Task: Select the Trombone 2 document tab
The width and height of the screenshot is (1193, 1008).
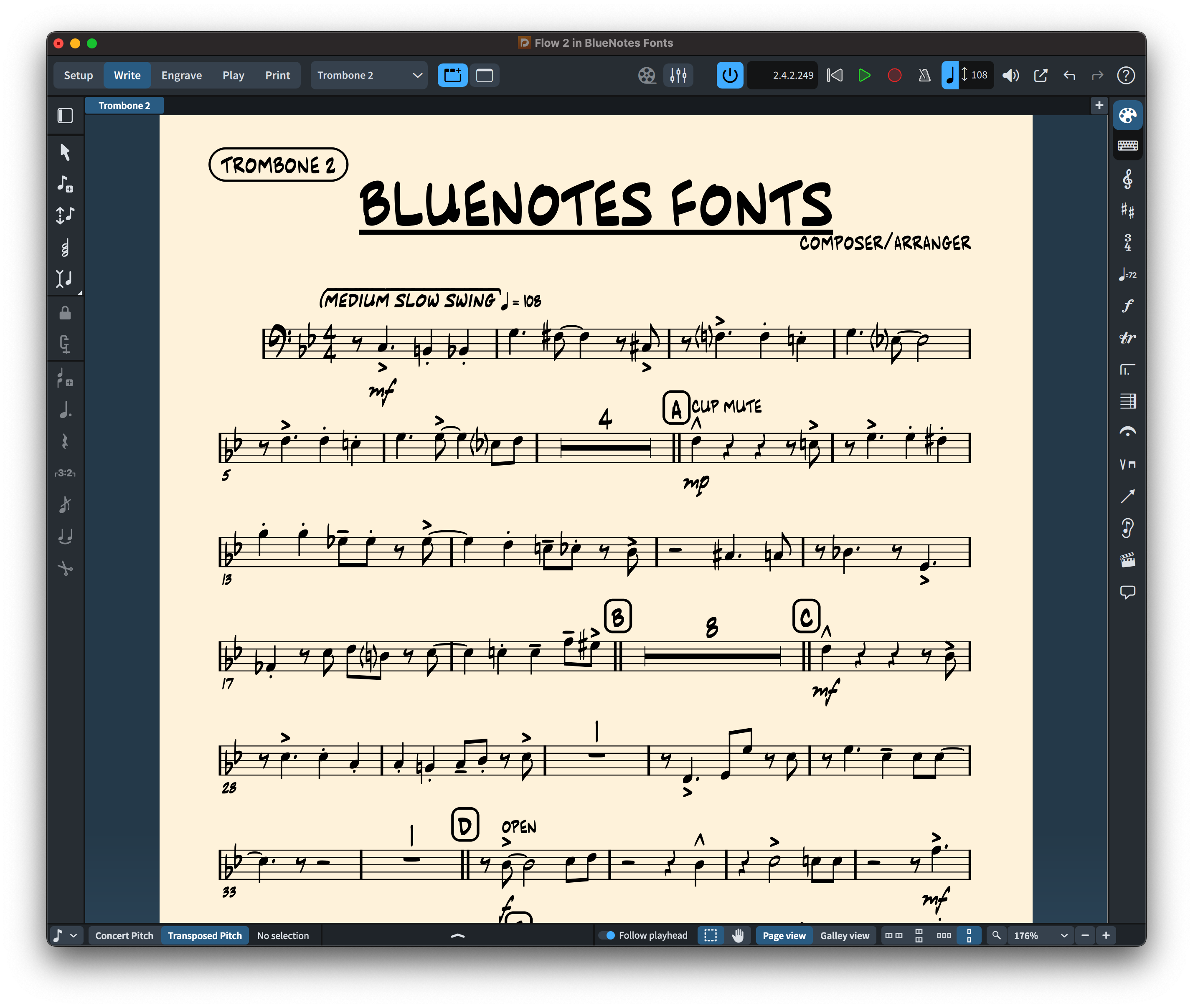Action: pos(124,105)
